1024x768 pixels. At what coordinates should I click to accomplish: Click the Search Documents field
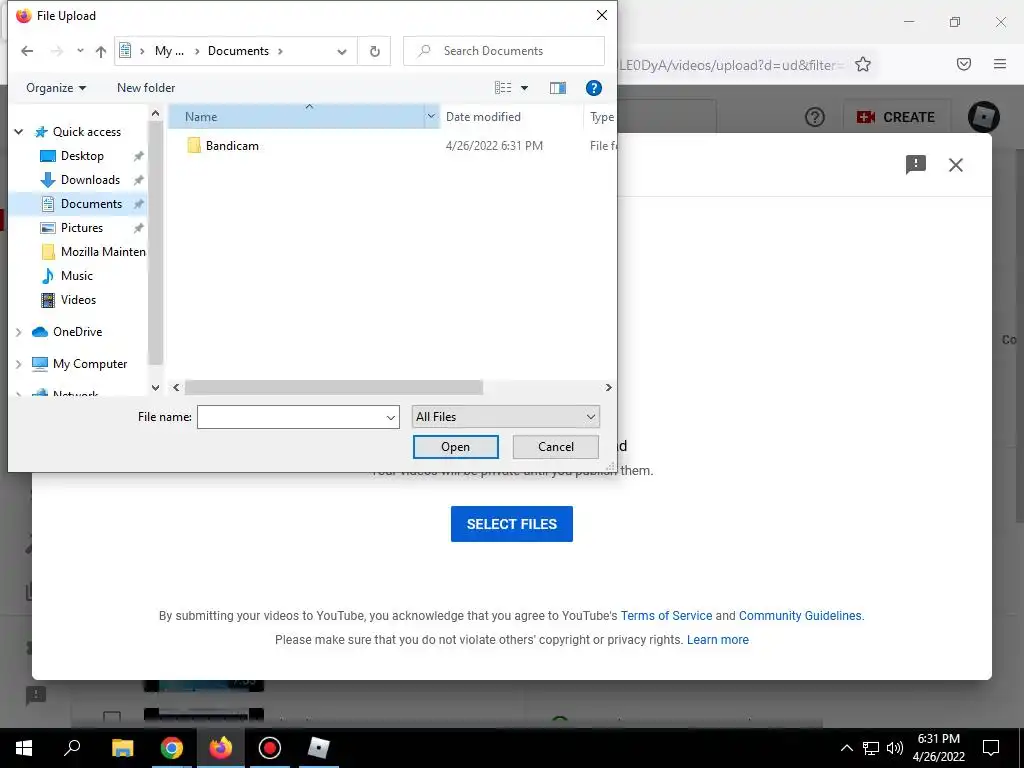tap(504, 51)
